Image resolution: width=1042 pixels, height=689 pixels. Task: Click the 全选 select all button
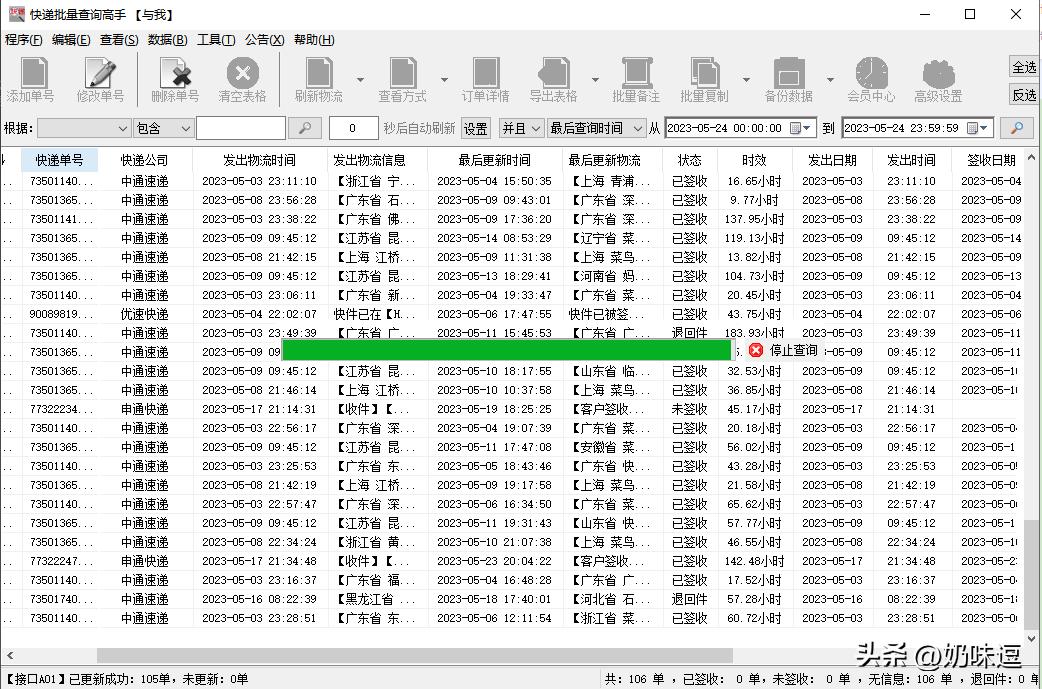tap(1025, 67)
